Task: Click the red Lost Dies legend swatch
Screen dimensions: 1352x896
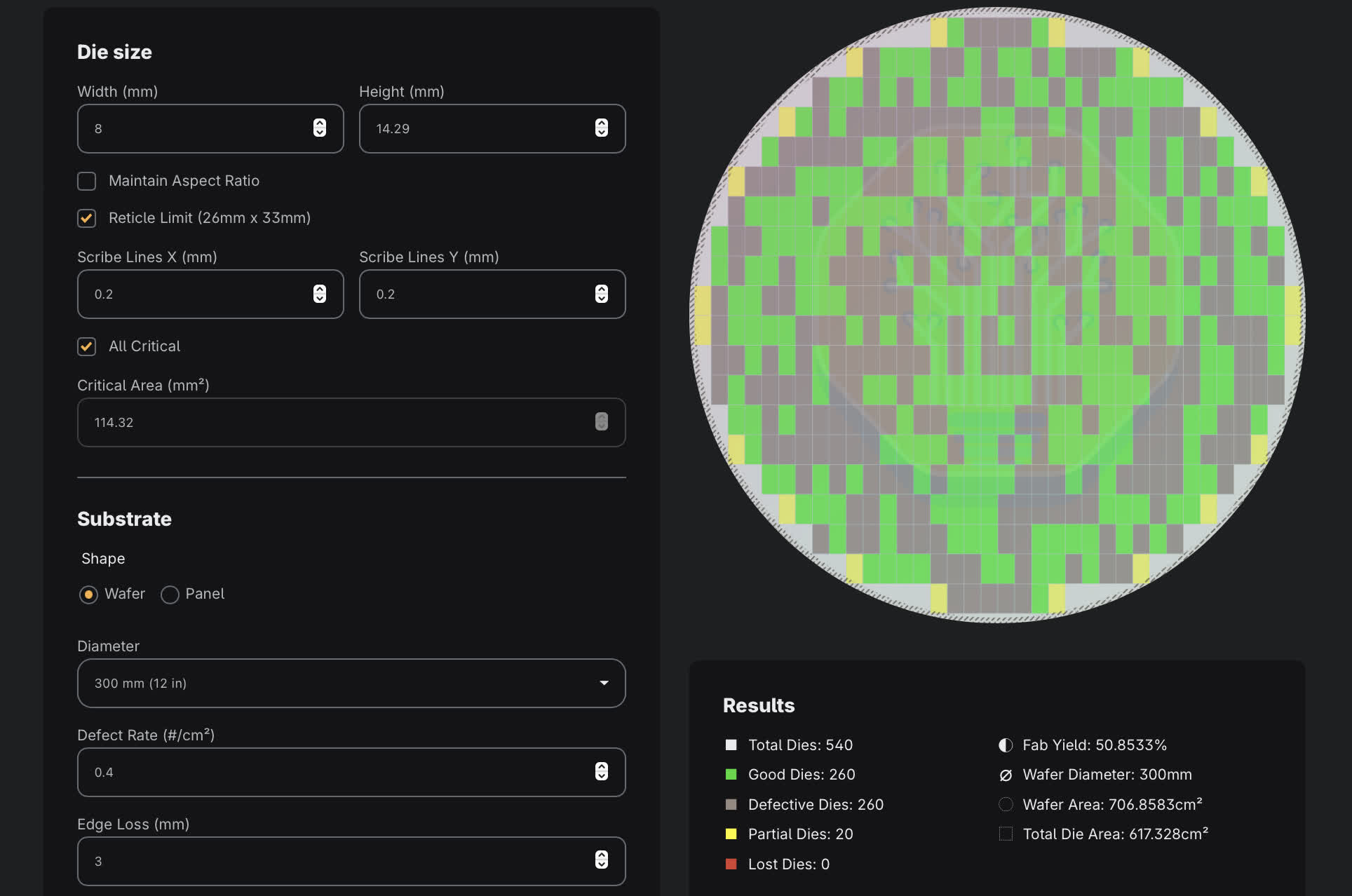Action: point(731,864)
